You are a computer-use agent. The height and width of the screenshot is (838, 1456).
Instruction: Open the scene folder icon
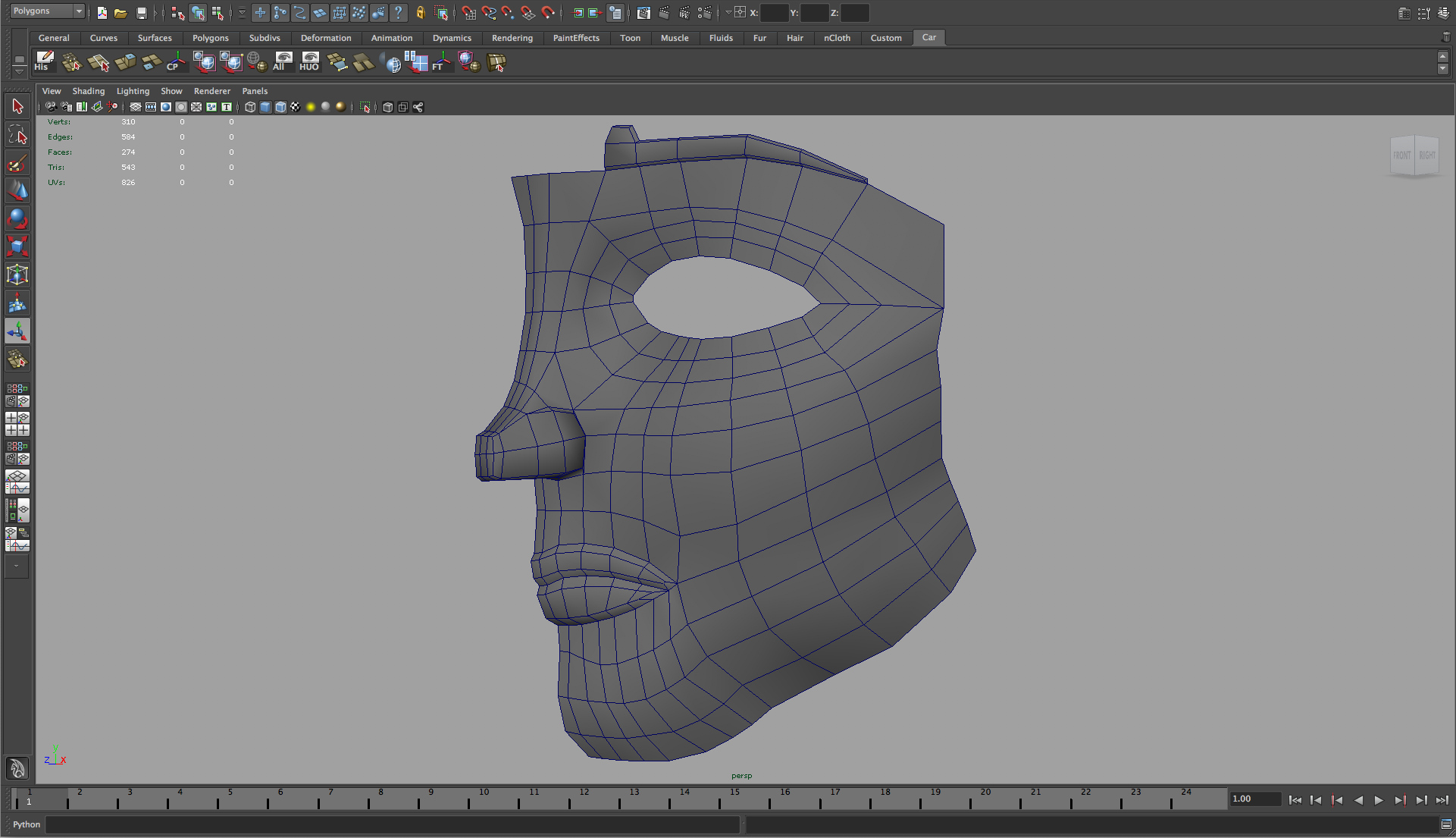(121, 13)
